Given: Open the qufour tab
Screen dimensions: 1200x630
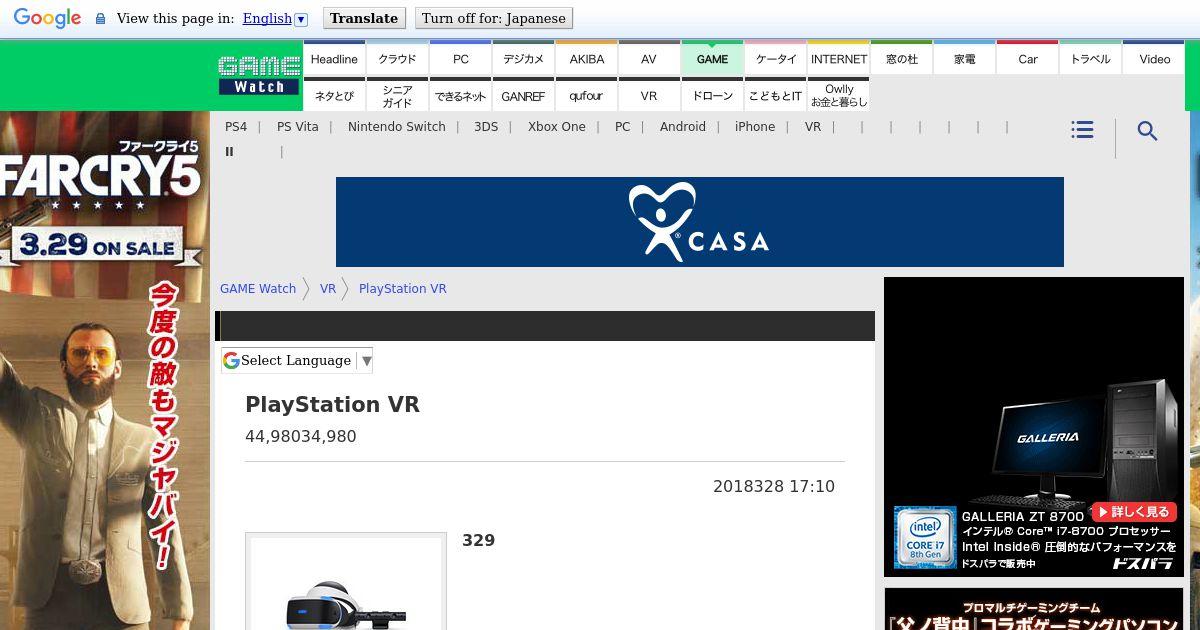Looking at the screenshot, I should click(x=586, y=95).
